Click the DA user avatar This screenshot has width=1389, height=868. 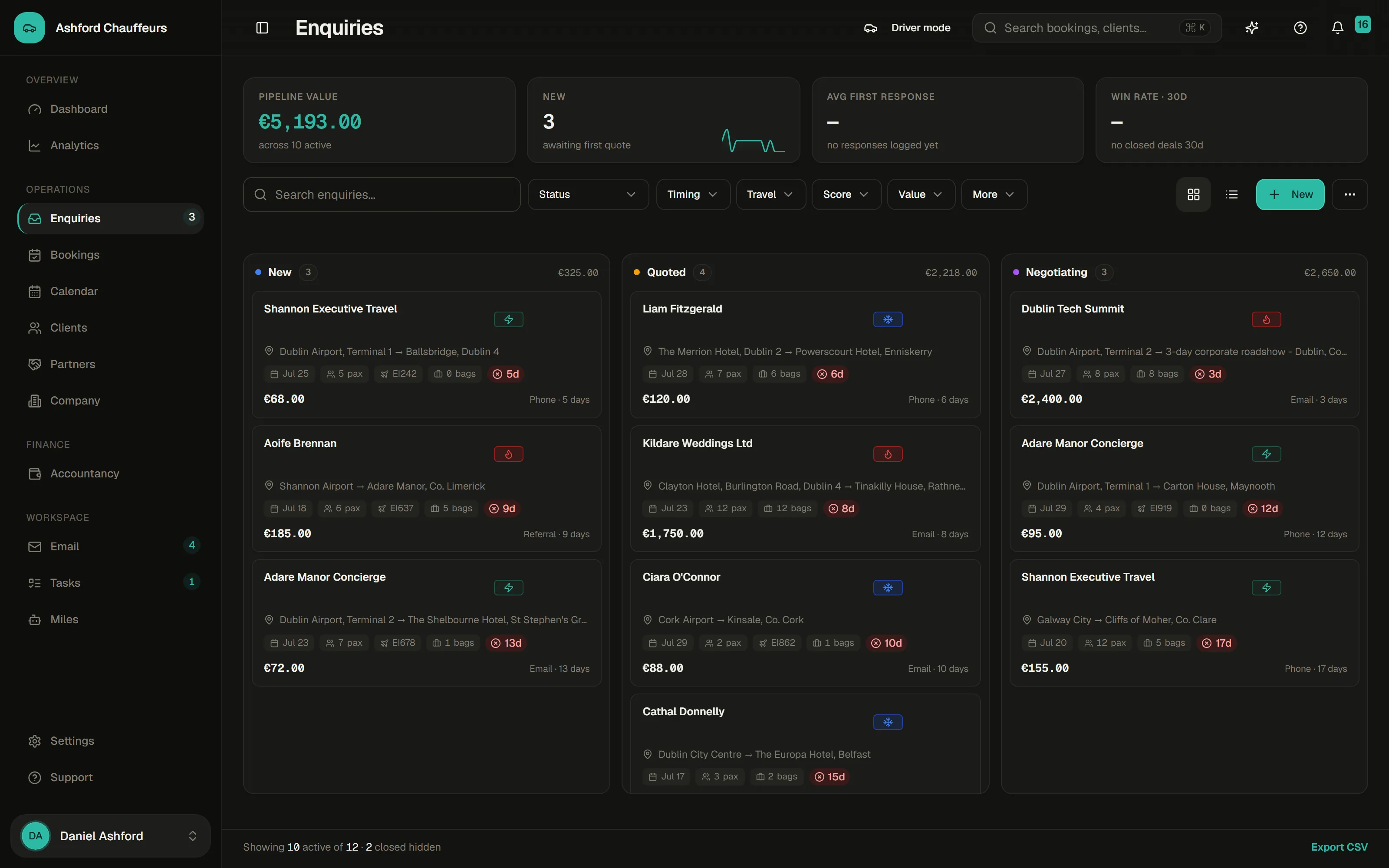36,836
